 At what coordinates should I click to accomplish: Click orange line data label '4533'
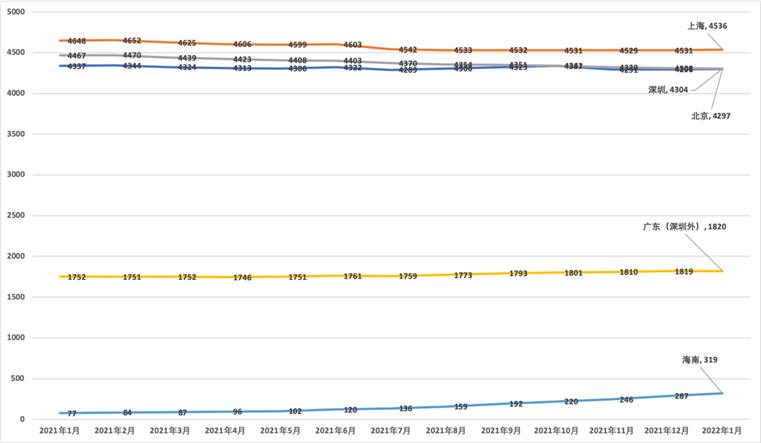click(463, 50)
